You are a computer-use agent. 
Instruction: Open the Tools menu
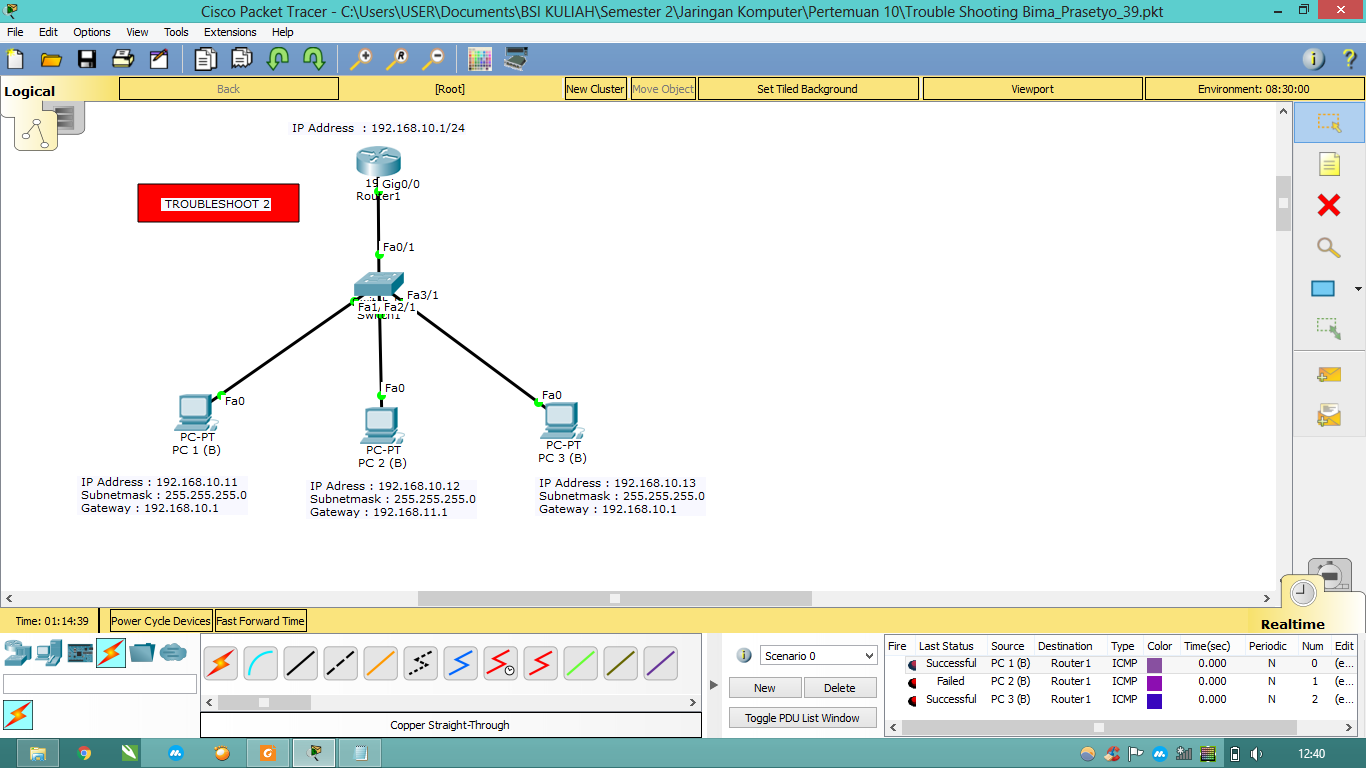pyautogui.click(x=176, y=32)
